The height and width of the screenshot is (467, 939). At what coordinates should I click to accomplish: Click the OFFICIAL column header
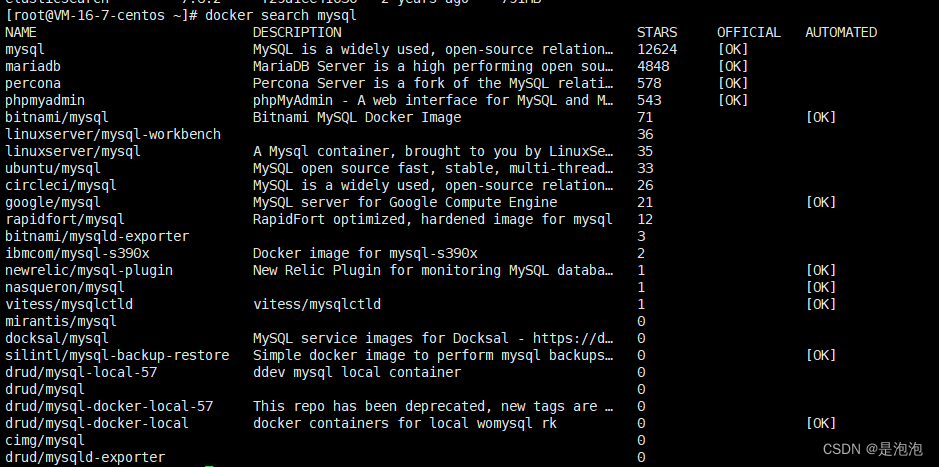point(749,32)
